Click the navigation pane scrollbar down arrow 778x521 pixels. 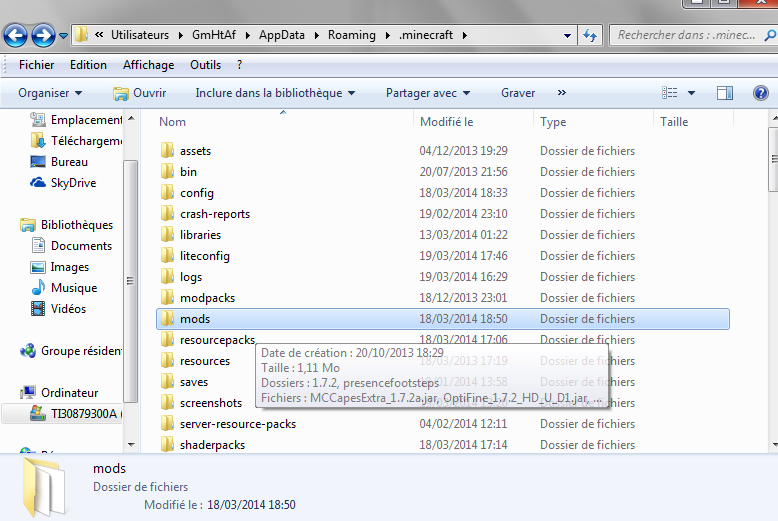[x=131, y=445]
